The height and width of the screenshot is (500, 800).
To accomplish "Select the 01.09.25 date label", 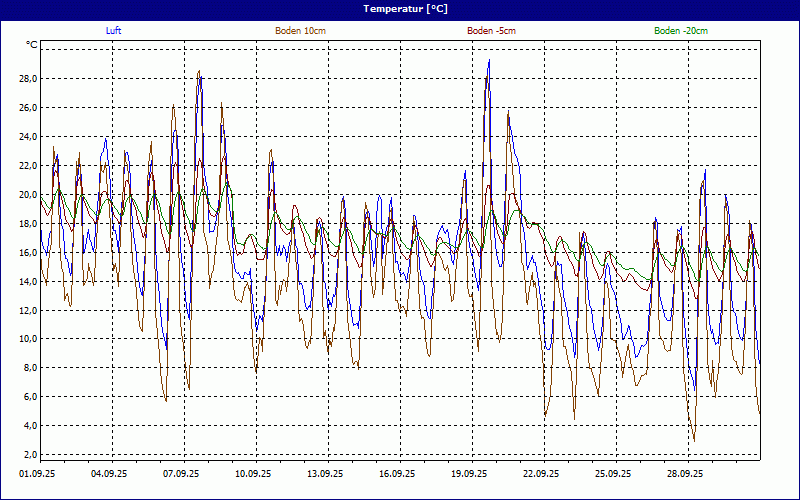I will point(38,474).
